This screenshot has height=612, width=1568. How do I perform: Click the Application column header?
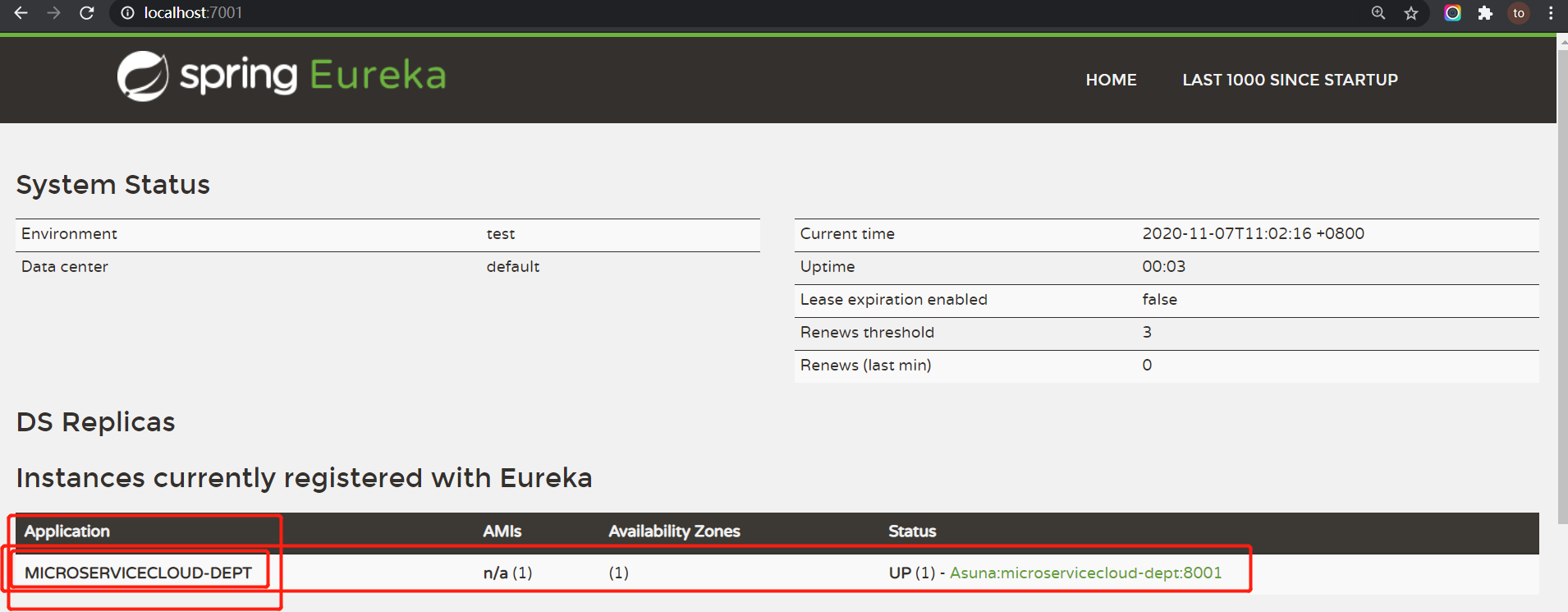coord(66,531)
